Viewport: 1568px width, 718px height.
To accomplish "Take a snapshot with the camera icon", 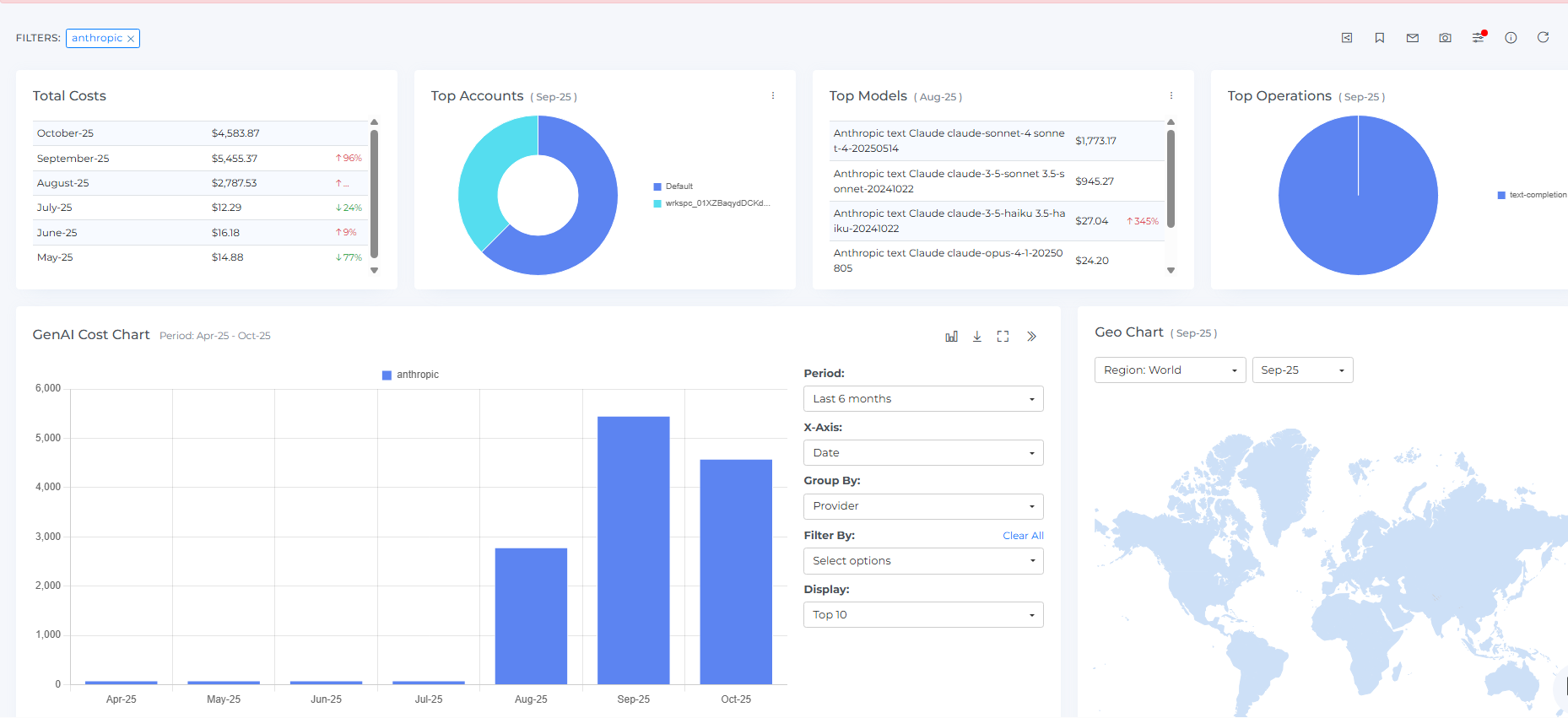I will point(1445,38).
